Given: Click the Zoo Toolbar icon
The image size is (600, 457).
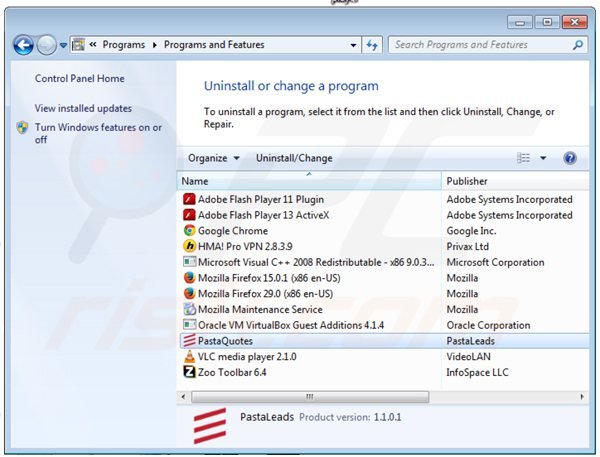Looking at the screenshot, I should 189,372.
